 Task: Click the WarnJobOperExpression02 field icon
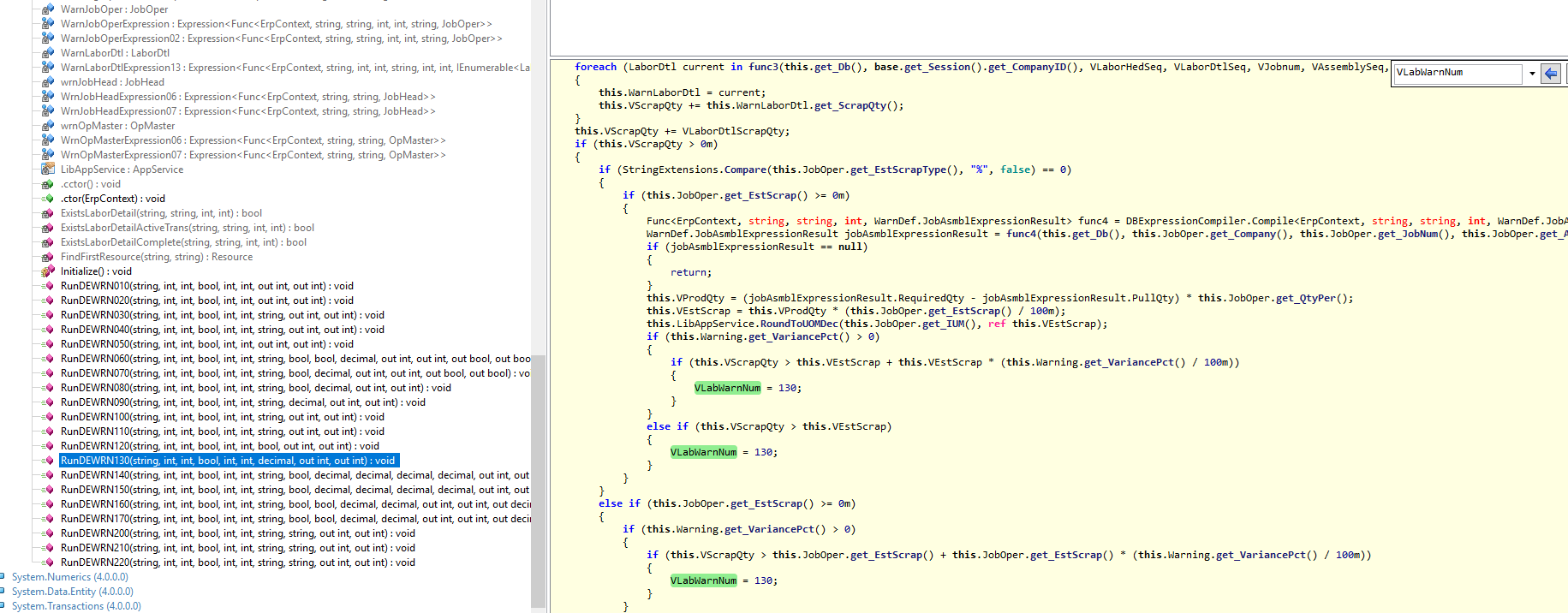click(x=48, y=39)
